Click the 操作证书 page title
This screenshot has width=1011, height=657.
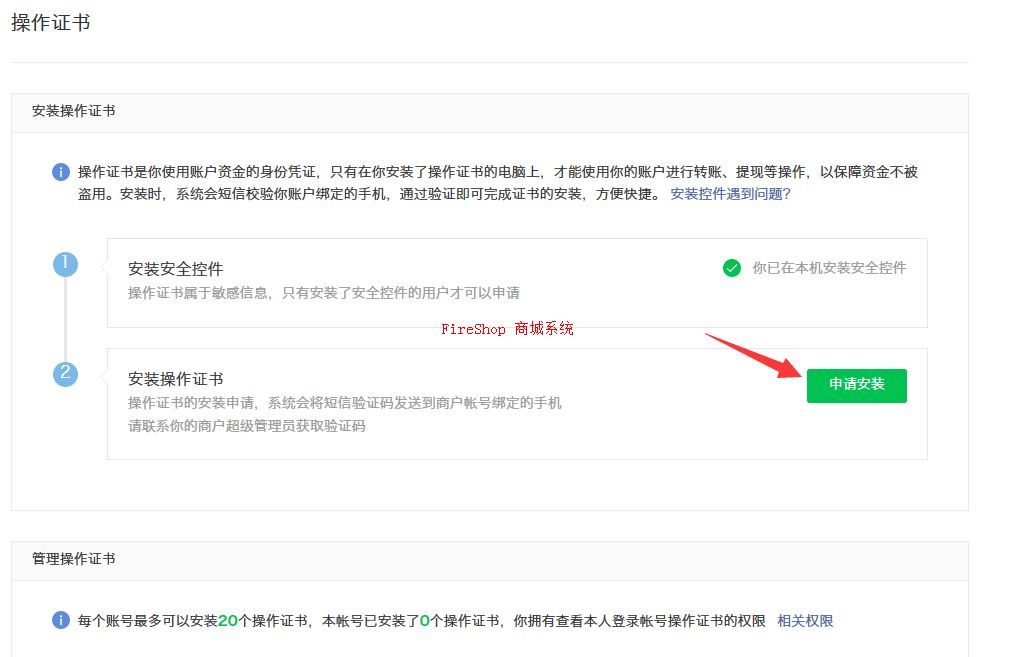click(50, 23)
